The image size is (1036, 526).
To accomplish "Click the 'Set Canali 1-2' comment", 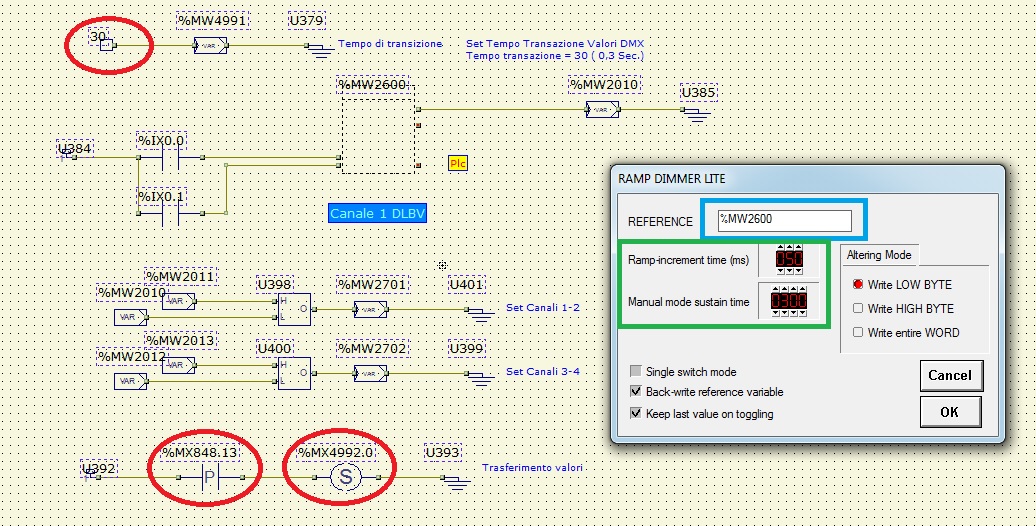I will (x=542, y=307).
